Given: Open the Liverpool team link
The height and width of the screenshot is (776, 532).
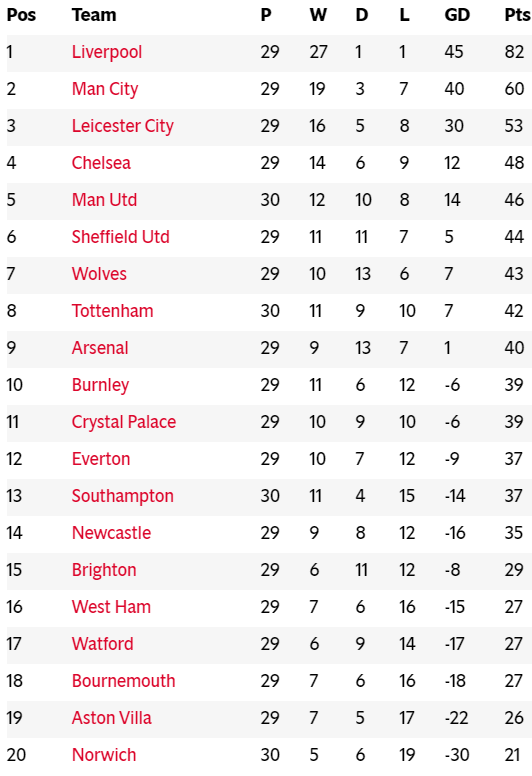Looking at the screenshot, I should [x=106, y=52].
